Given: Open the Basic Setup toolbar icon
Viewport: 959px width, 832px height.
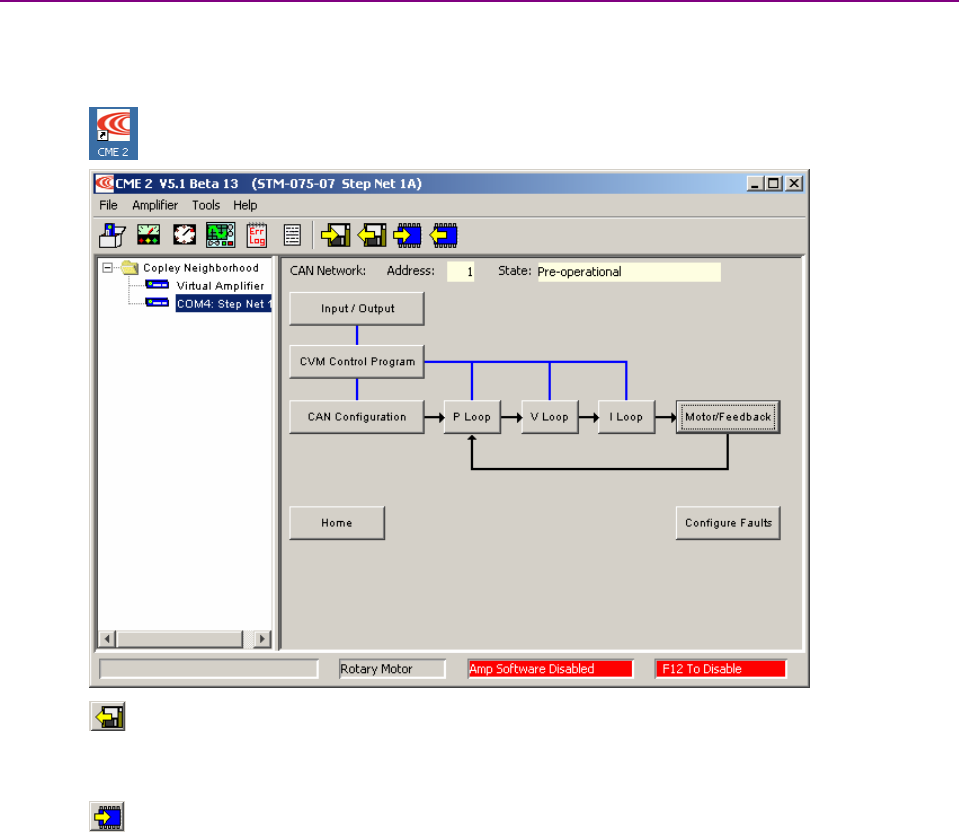Looking at the screenshot, I should (x=112, y=235).
